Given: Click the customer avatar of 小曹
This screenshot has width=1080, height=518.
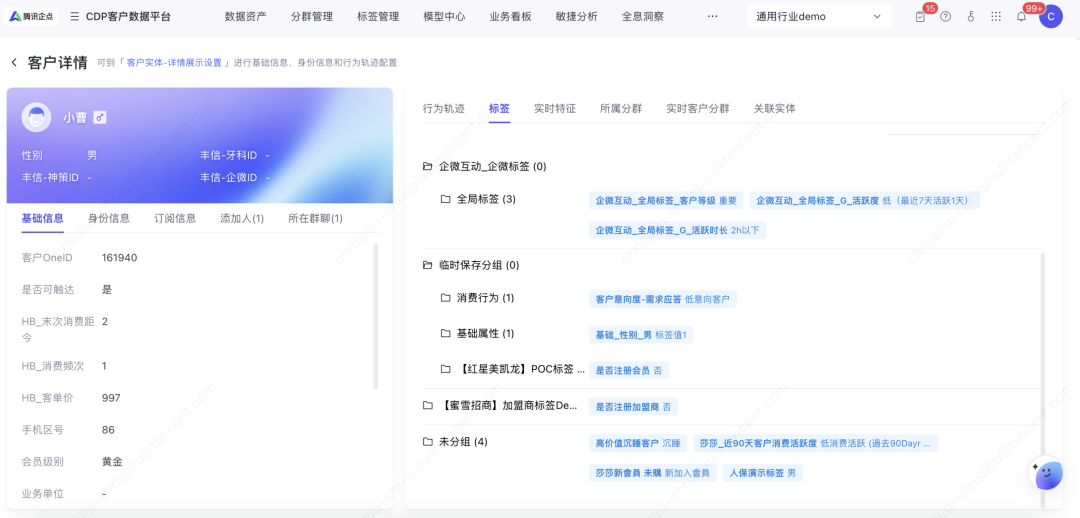Looking at the screenshot, I should point(37,118).
